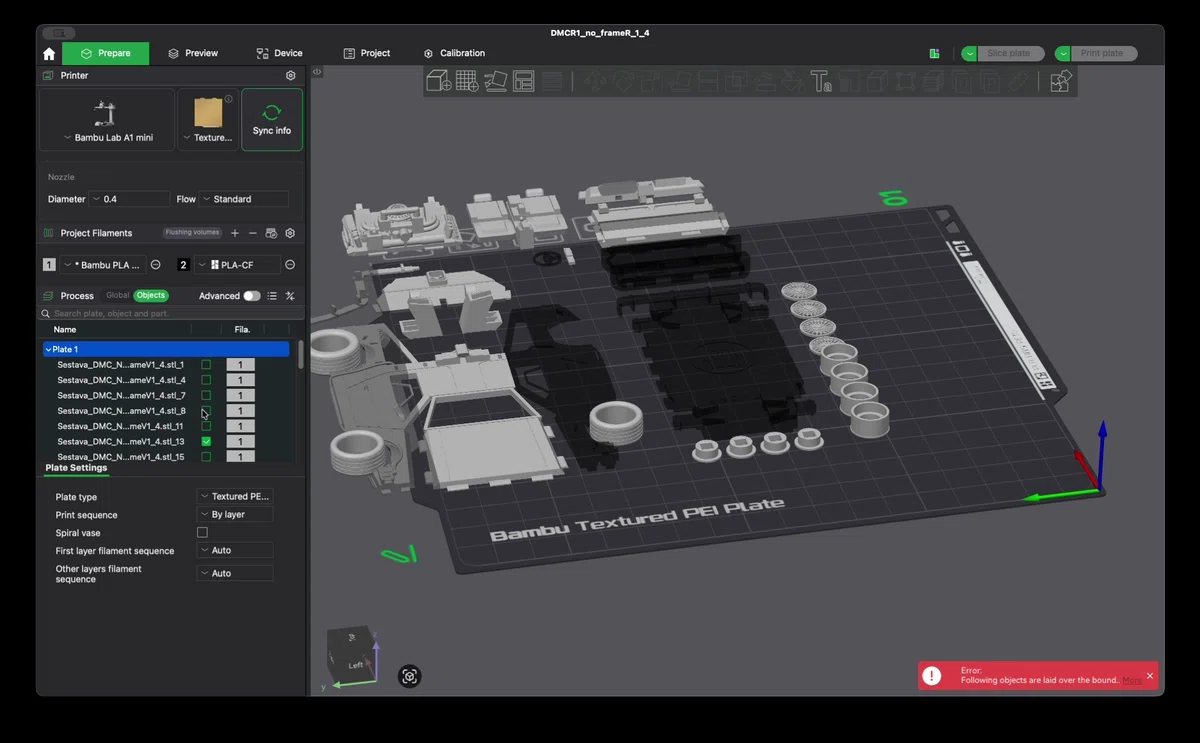This screenshot has width=1200, height=743.
Task: Close the error notification
Action: 1150,676
